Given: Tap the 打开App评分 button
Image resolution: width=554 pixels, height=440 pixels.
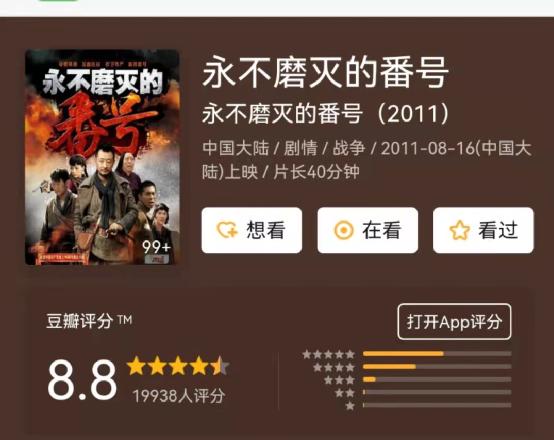Looking at the screenshot, I should click(454, 322).
